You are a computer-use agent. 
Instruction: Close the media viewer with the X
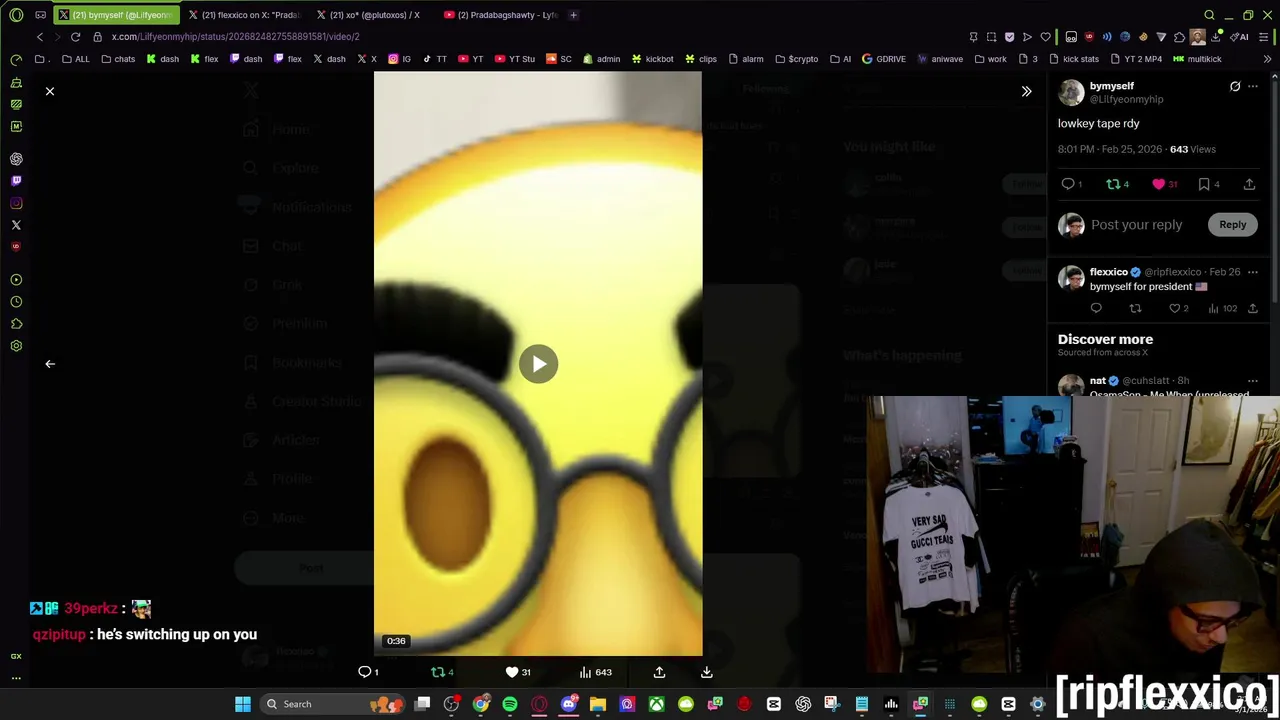point(50,91)
